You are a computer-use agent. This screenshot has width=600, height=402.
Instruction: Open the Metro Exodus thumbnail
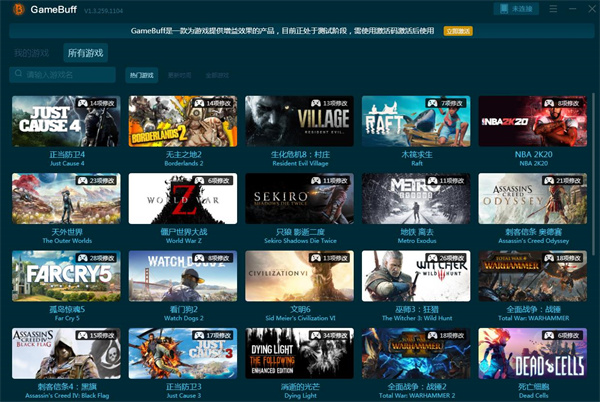(x=416, y=199)
